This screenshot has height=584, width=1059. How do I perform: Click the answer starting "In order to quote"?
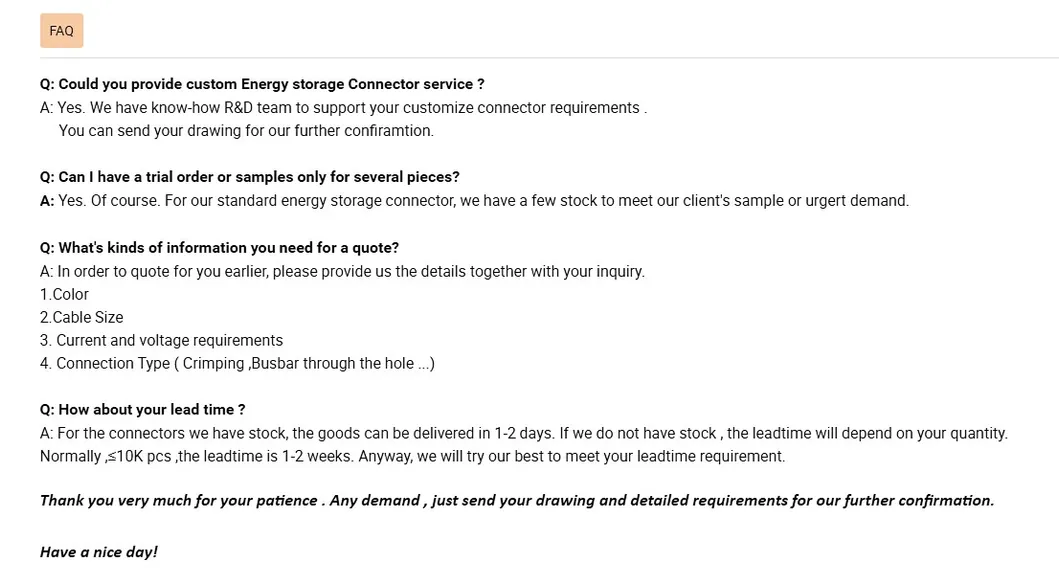(342, 271)
